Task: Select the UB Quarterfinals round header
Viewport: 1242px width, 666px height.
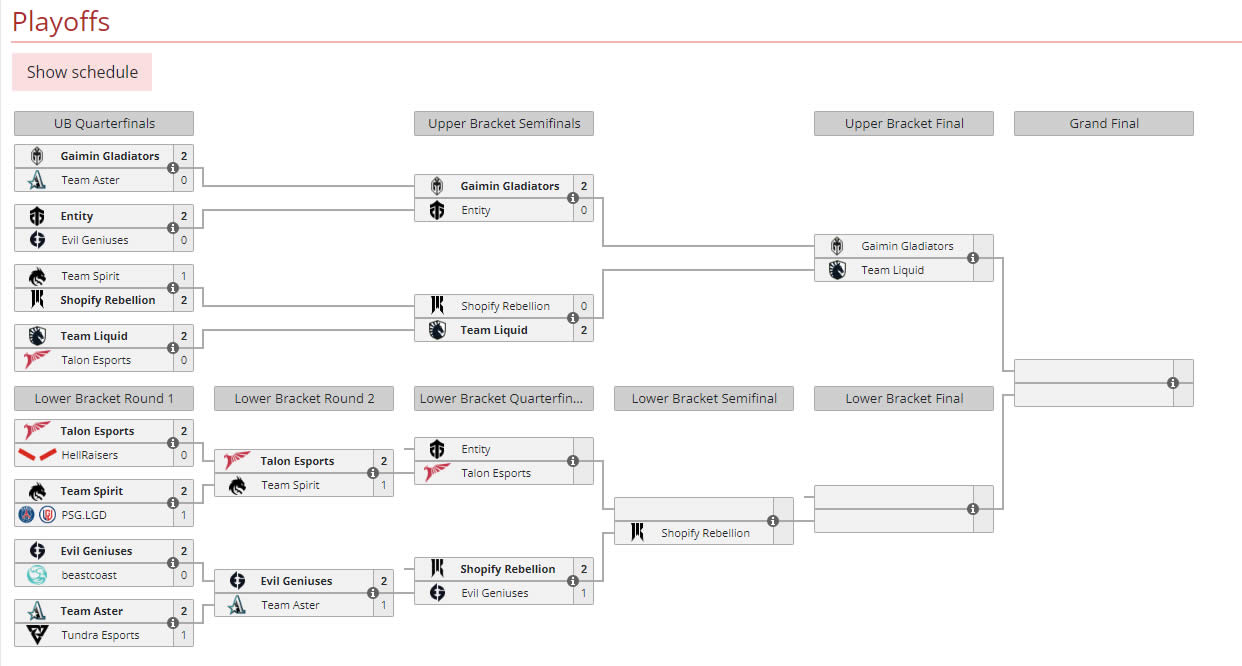Action: click(104, 123)
